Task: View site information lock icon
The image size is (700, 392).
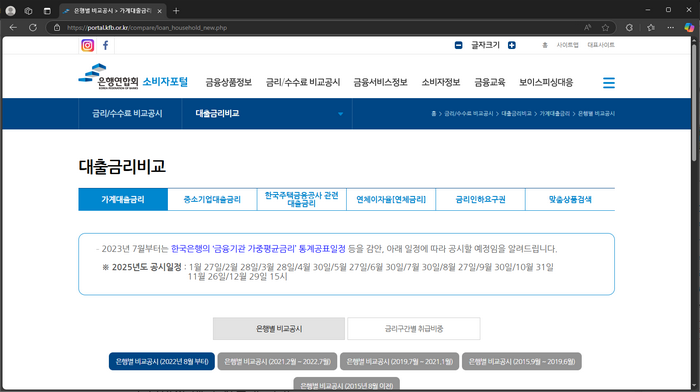Action: (x=57, y=28)
